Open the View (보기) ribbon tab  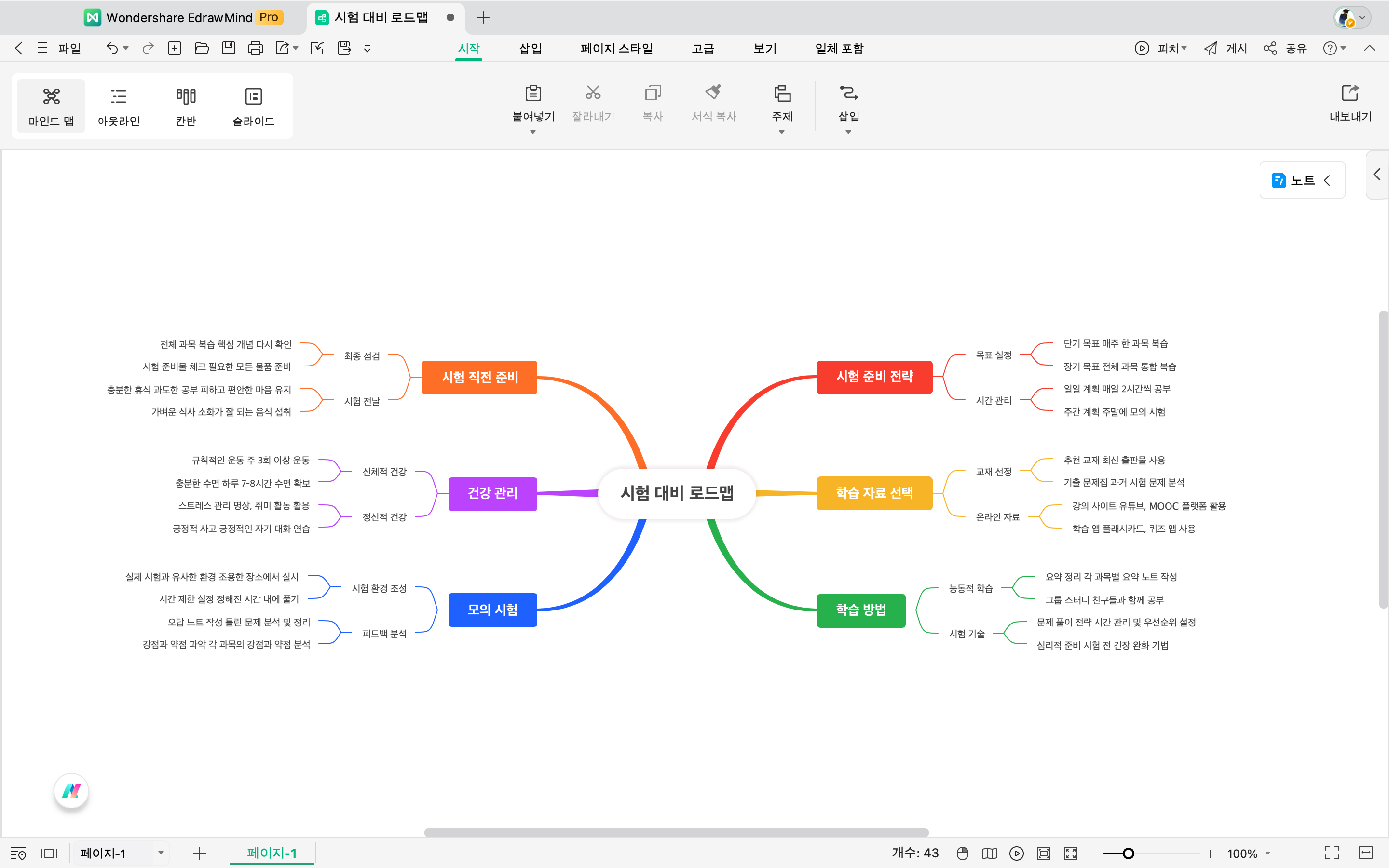pyautogui.click(x=764, y=48)
